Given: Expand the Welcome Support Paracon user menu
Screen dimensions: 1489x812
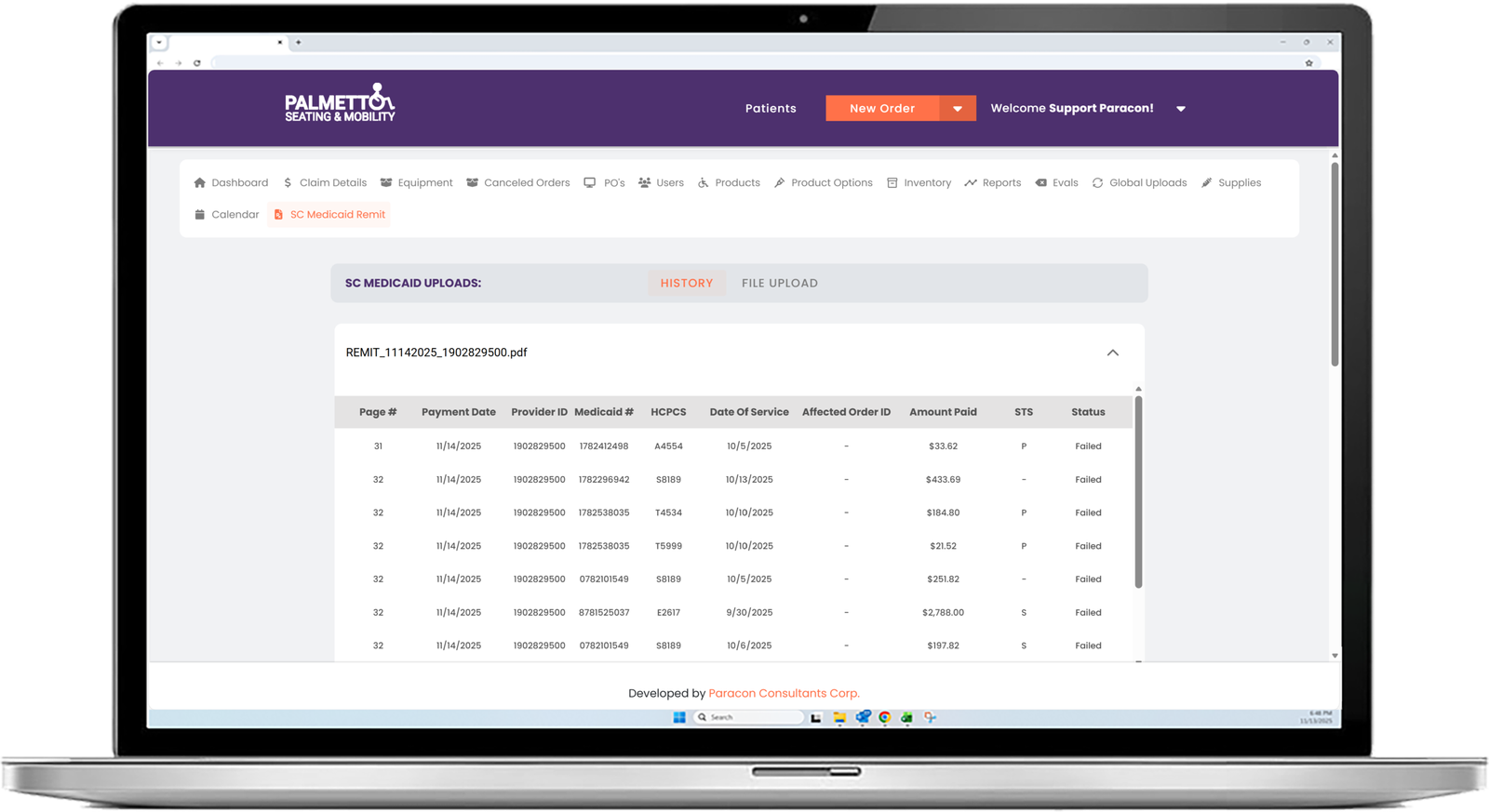Looking at the screenshot, I should 1180,109.
